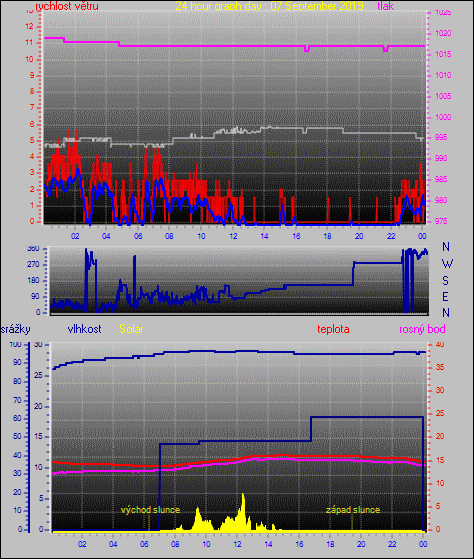Viewport: 474px width, 559px height.
Task: Click the 270 wind direction axis value
Action: [x=33, y=265]
